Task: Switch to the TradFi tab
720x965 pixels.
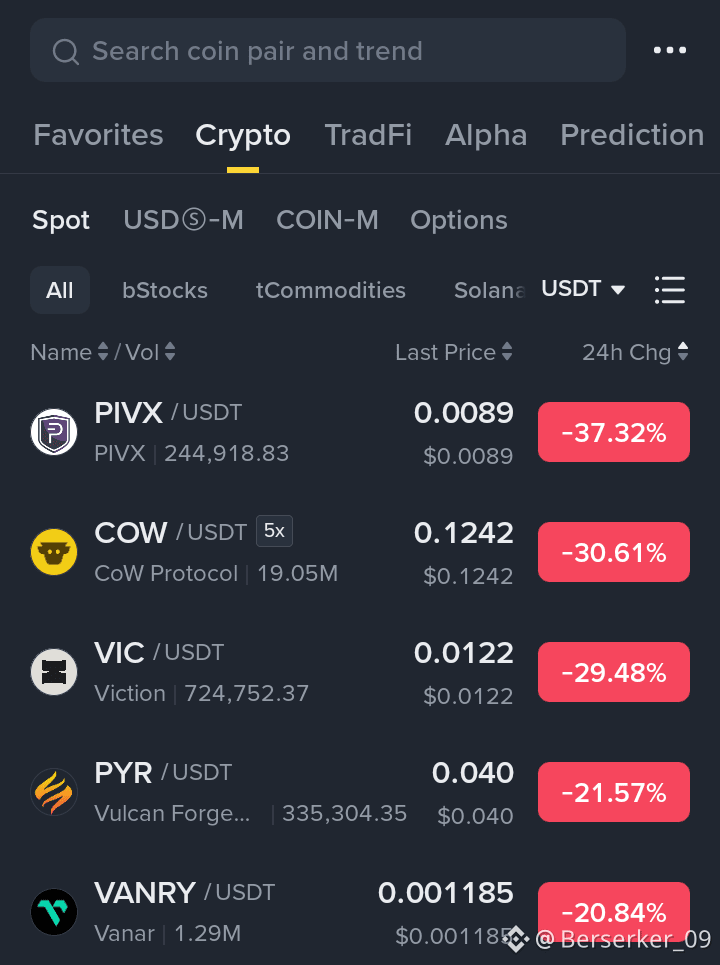Action: (368, 135)
